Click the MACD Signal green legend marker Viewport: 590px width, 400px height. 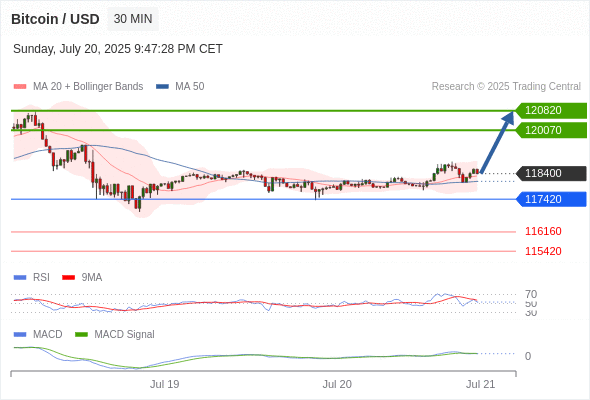(x=81, y=335)
